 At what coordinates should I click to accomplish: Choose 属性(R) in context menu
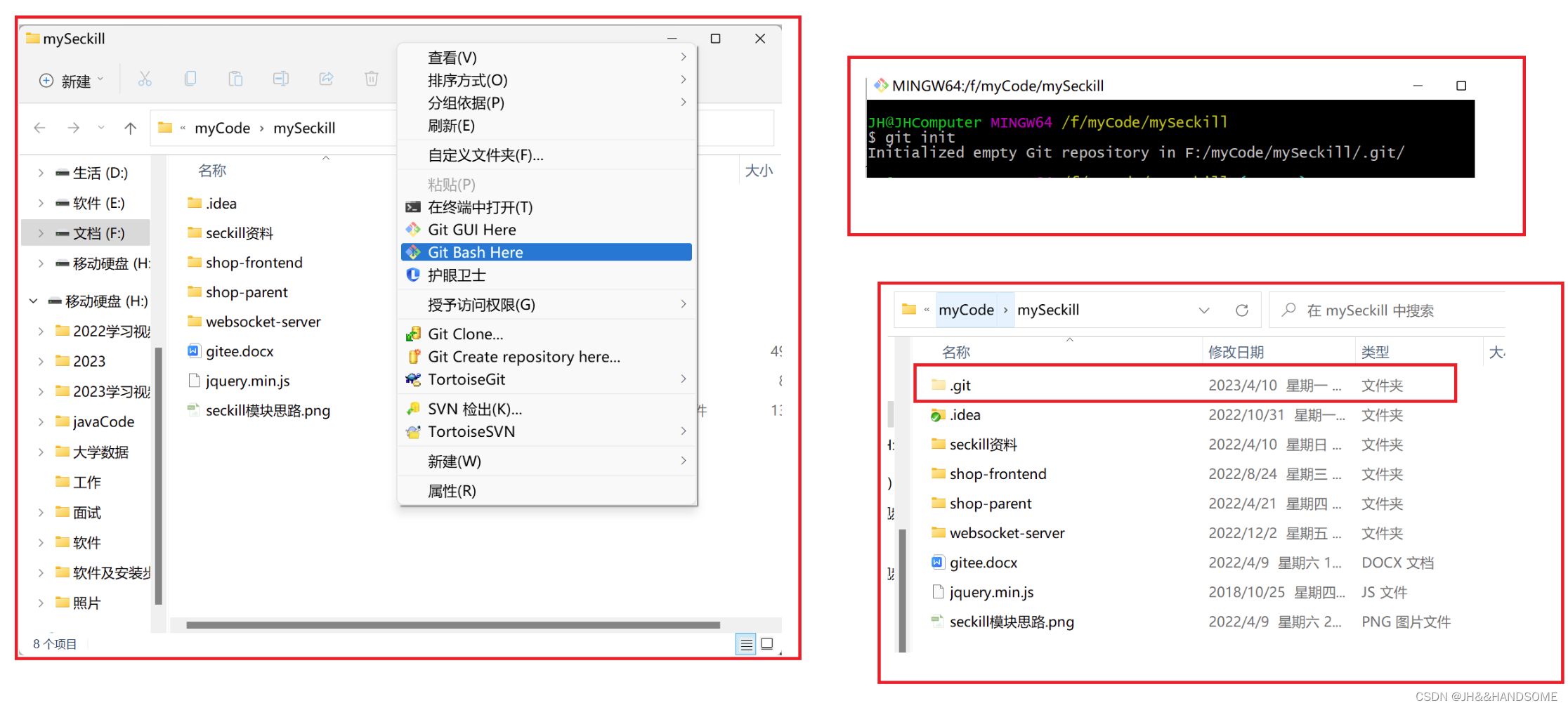[547, 490]
